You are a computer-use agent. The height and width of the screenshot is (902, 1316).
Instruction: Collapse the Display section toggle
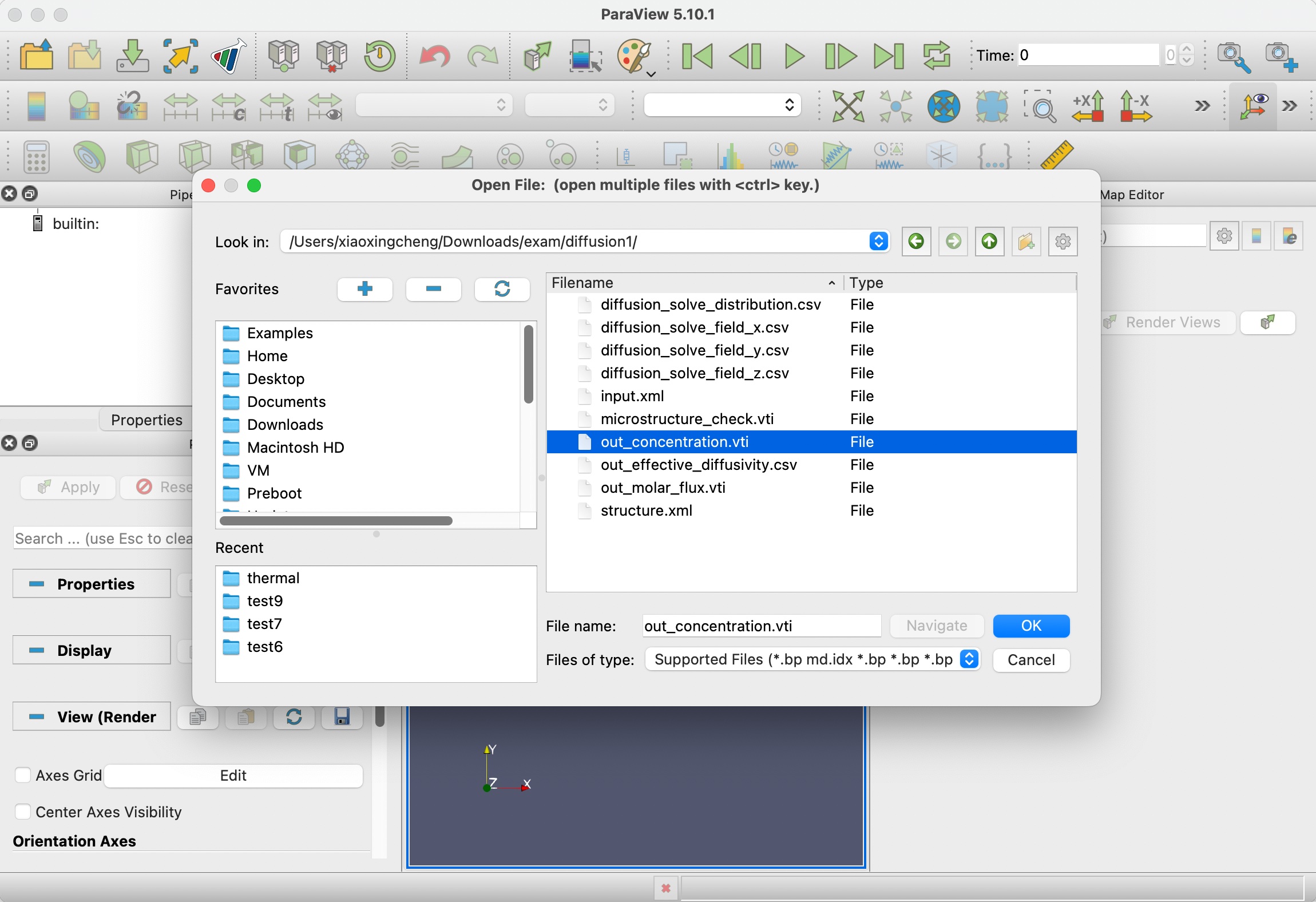[92, 650]
